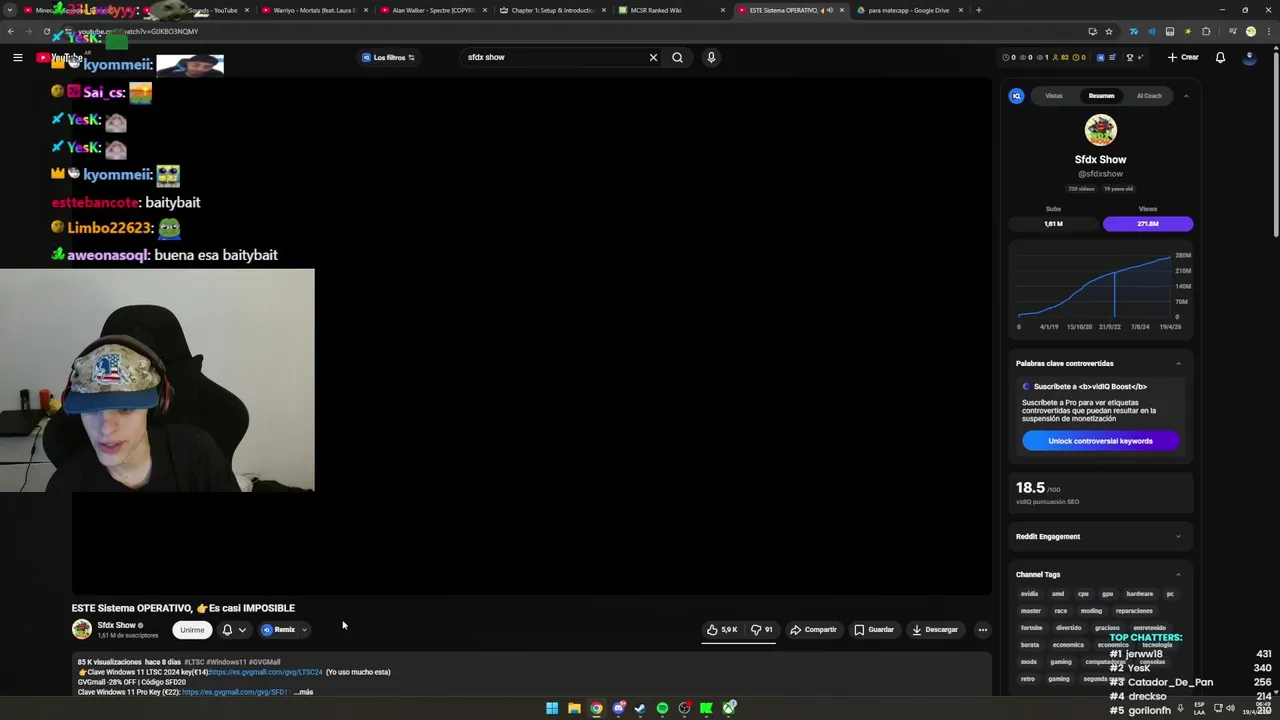Screen dimensions: 1280x720
Task: Switch to vidIQ 'AI Coach' tab
Action: point(1149,96)
